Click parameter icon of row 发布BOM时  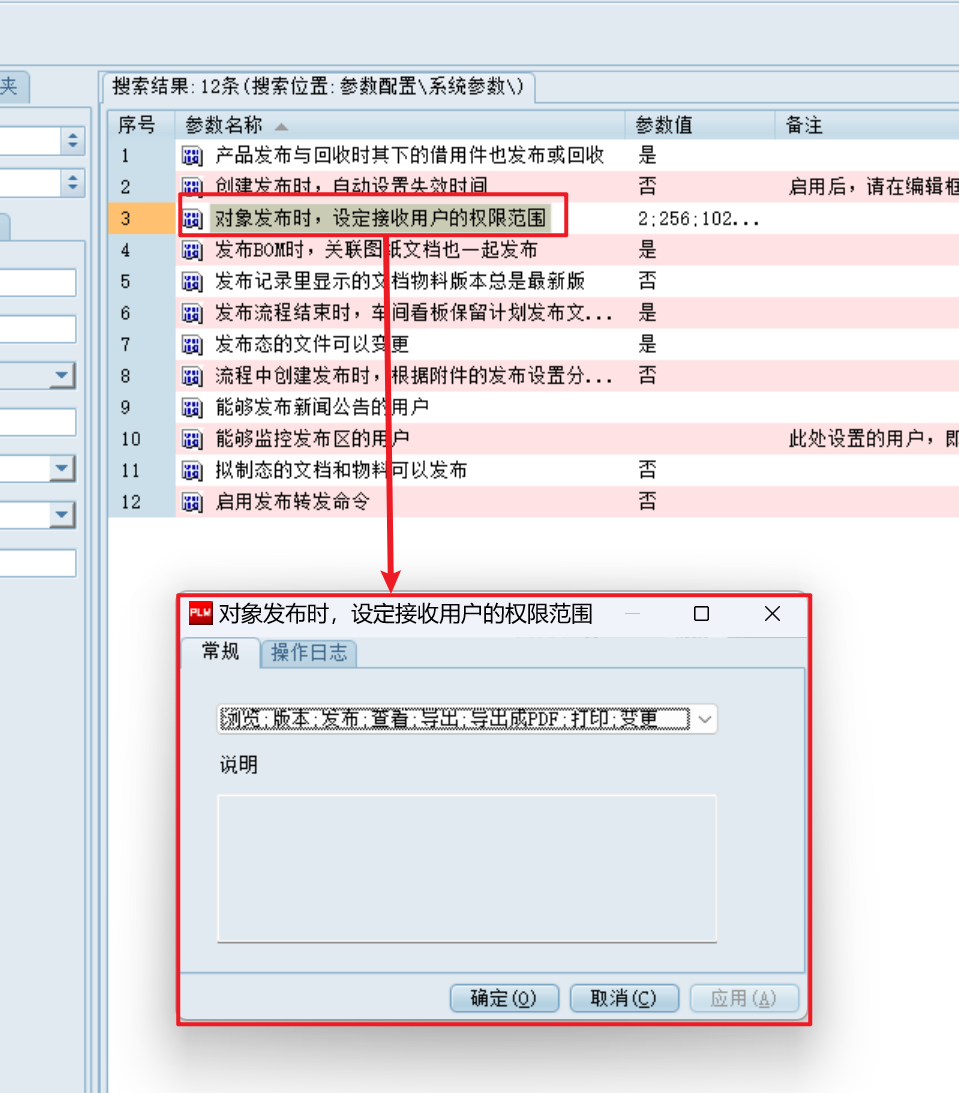pyautogui.click(x=192, y=250)
